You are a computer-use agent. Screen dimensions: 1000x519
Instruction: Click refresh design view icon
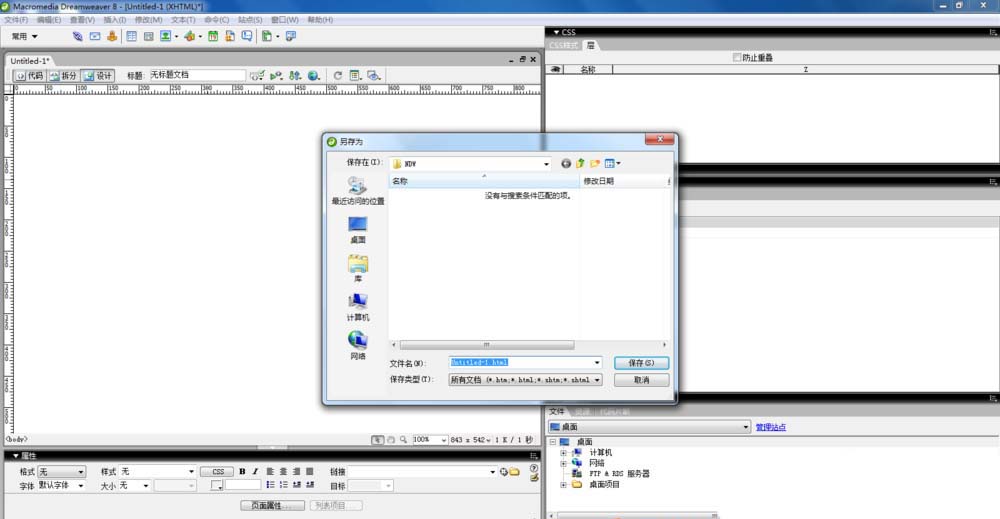[337, 75]
